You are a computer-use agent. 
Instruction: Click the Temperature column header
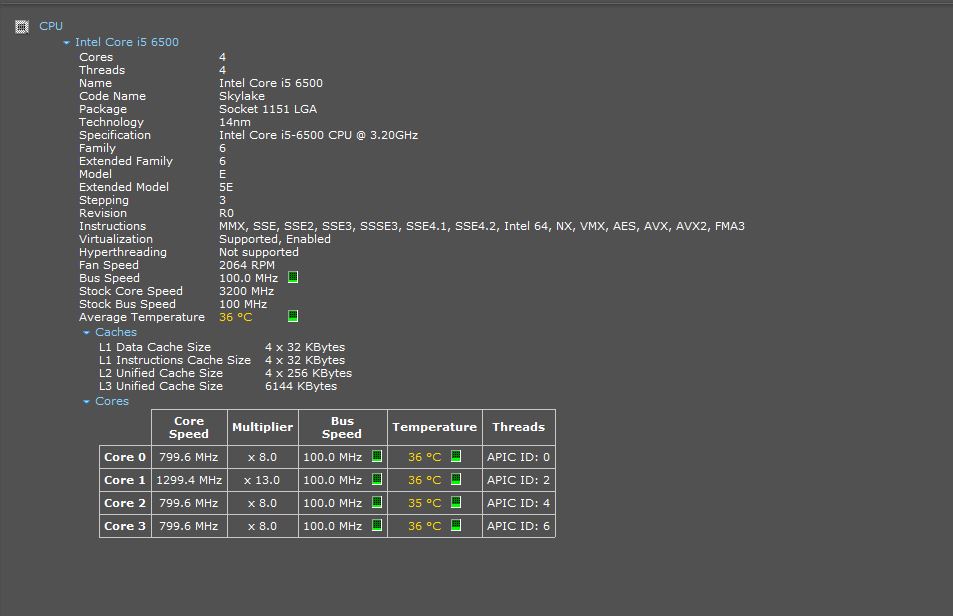pos(434,427)
